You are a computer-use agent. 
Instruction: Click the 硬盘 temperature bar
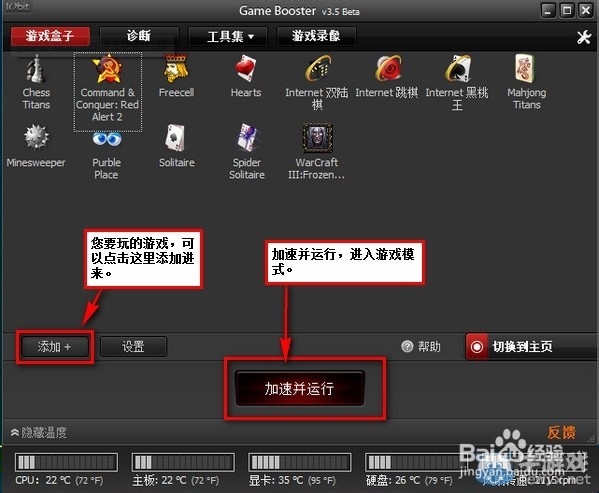(416, 462)
